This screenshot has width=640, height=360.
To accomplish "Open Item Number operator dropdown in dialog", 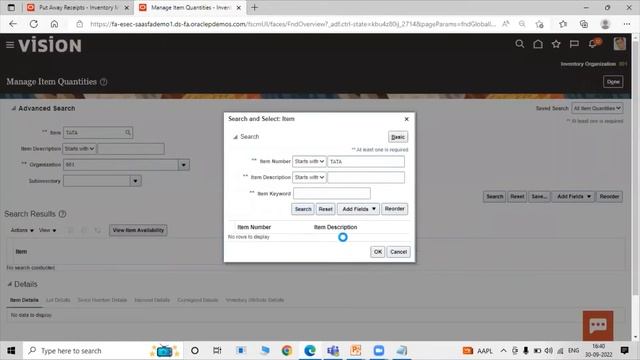I will click(309, 162).
